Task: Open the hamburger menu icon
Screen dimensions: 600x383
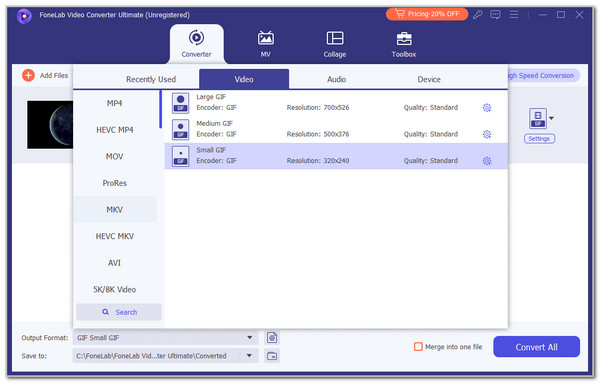Action: pos(514,15)
